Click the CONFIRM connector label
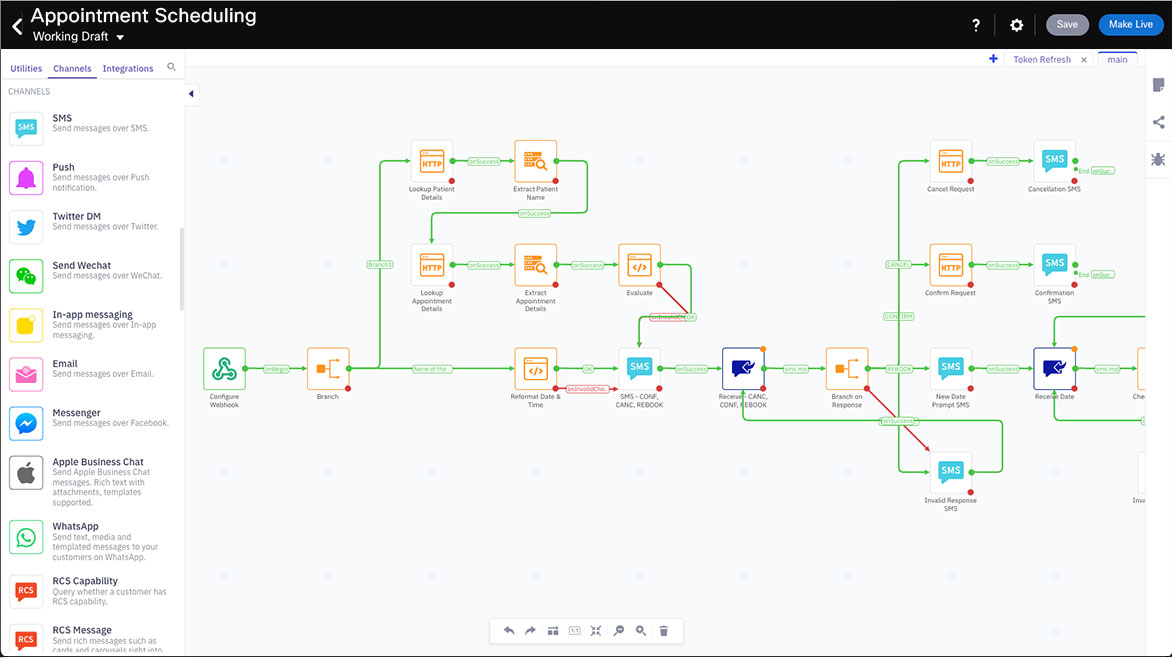This screenshot has height=658, width=1172. coord(898,317)
